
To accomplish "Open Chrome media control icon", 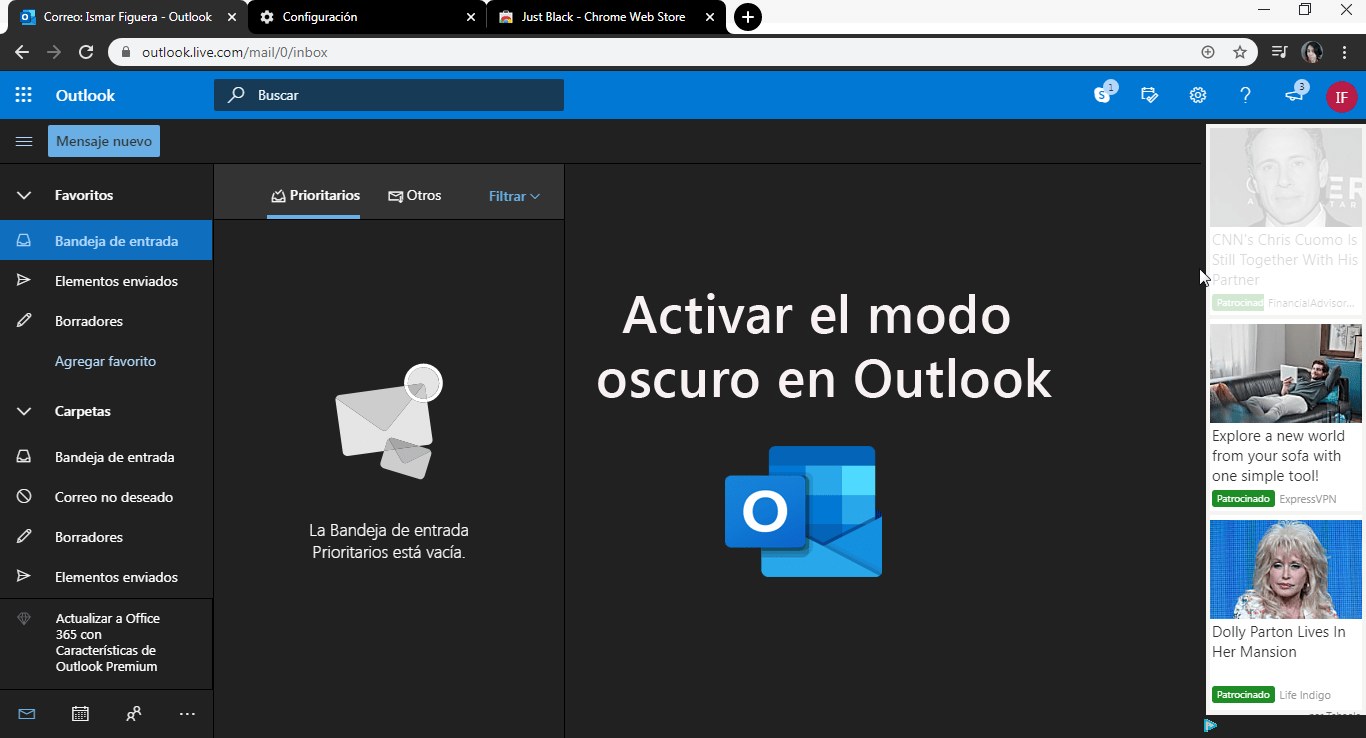I will [x=1280, y=52].
